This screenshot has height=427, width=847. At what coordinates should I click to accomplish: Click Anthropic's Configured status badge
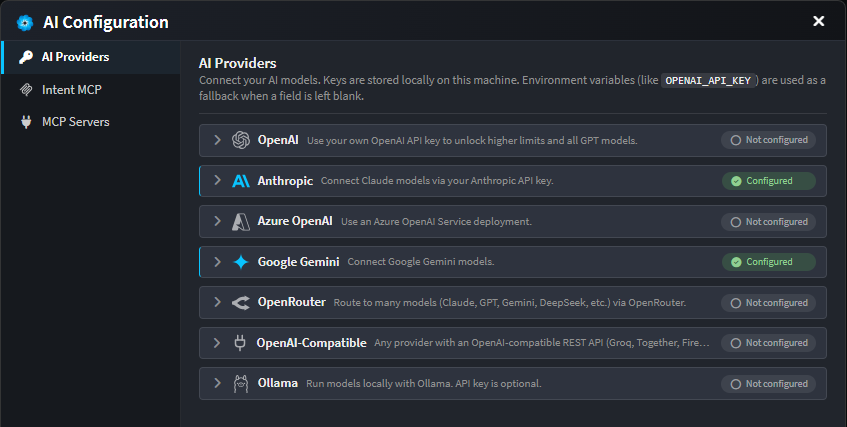pos(769,181)
